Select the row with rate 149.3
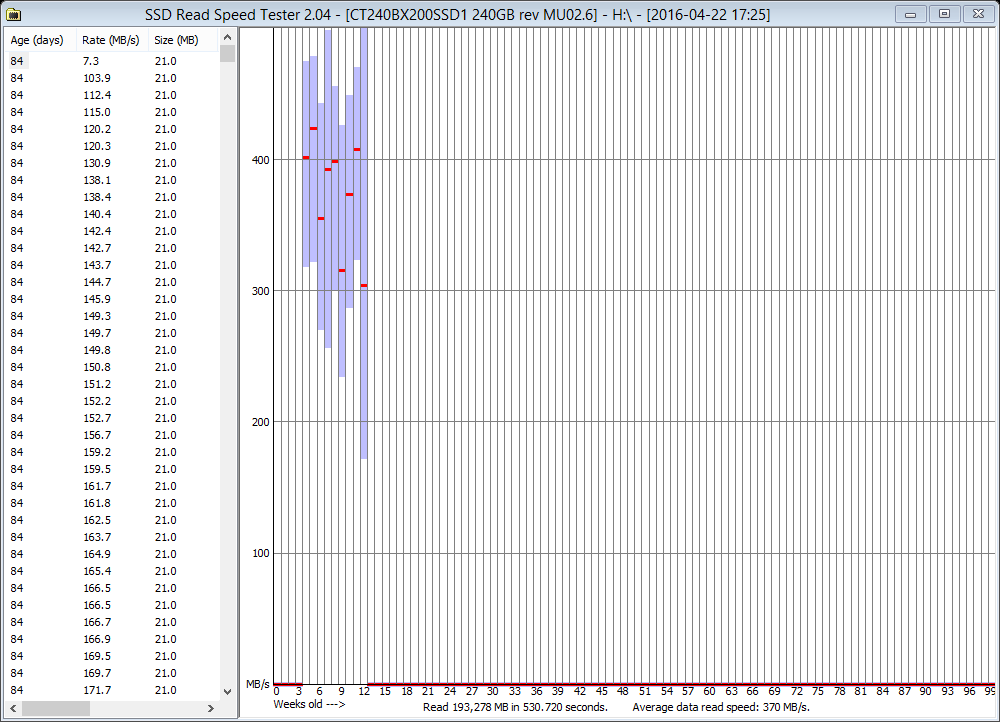This screenshot has height=722, width=1000. [x=112, y=316]
